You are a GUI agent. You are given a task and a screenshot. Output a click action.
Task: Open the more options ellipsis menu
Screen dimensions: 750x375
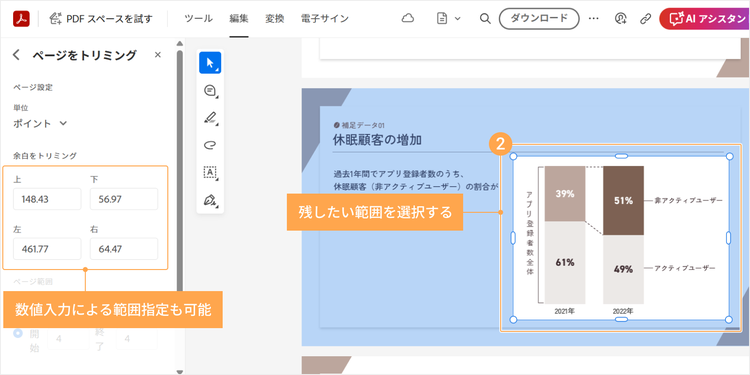(x=594, y=19)
